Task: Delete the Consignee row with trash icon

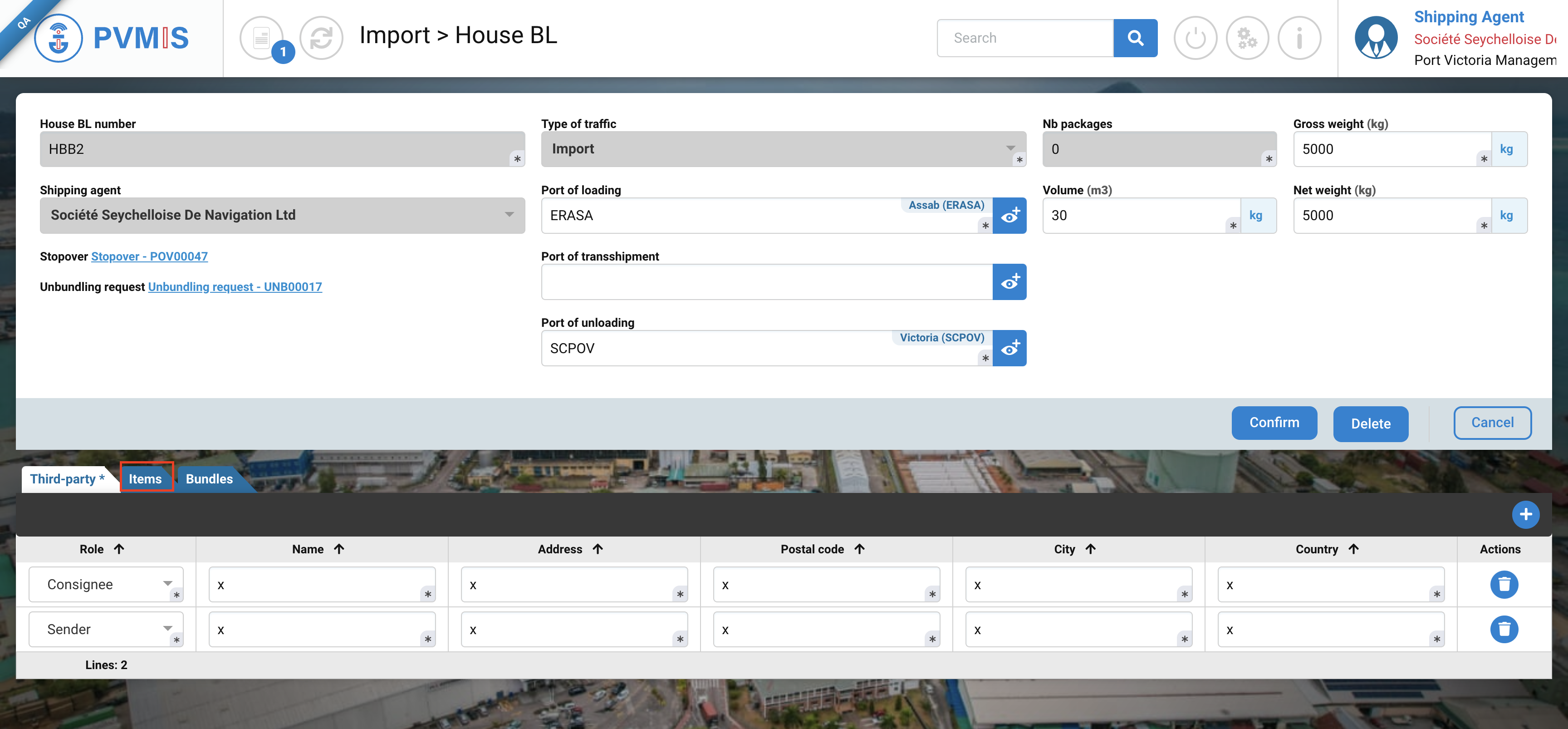Action: (1504, 584)
